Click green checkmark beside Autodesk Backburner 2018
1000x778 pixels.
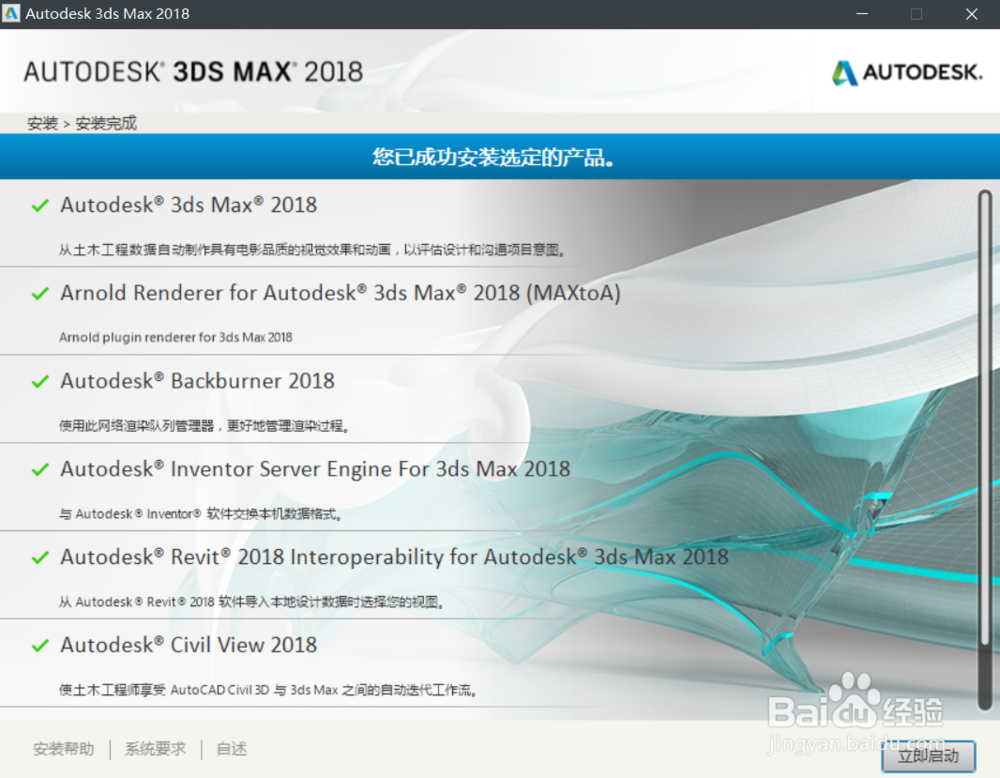pyautogui.click(x=40, y=381)
